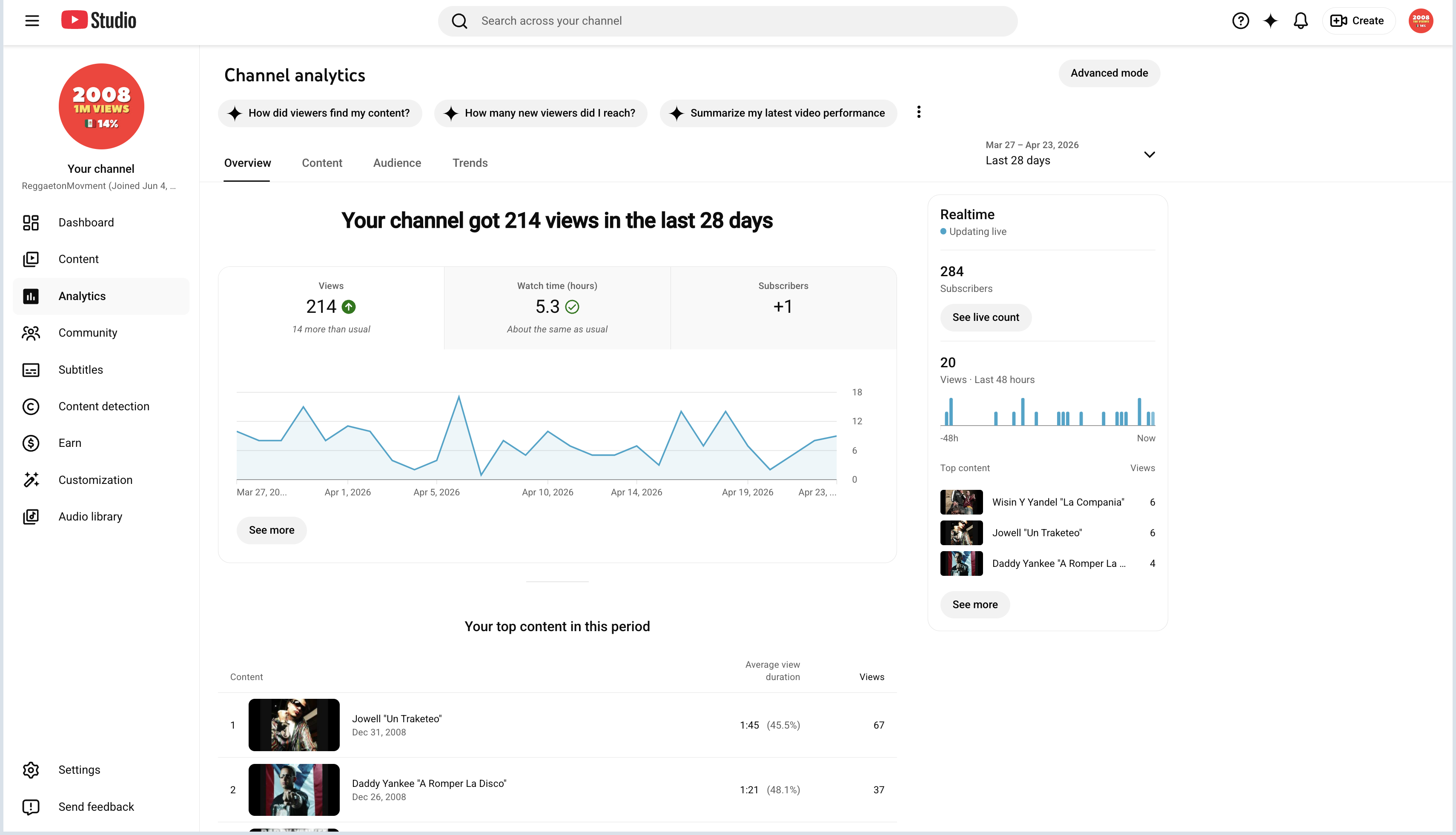Click the Dashboard grid icon

coord(31,223)
